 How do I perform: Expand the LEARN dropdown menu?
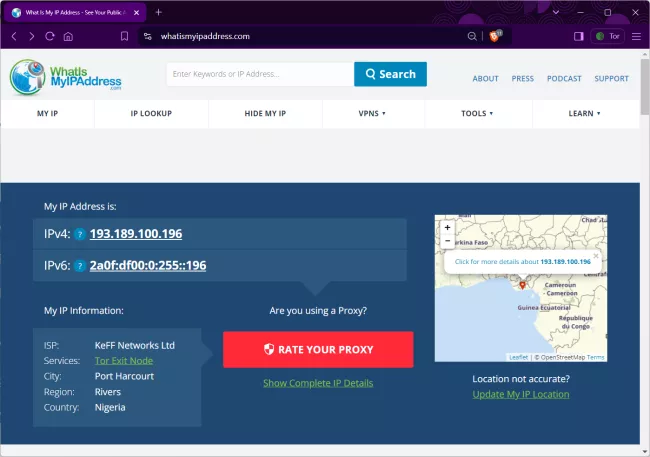click(x=584, y=114)
